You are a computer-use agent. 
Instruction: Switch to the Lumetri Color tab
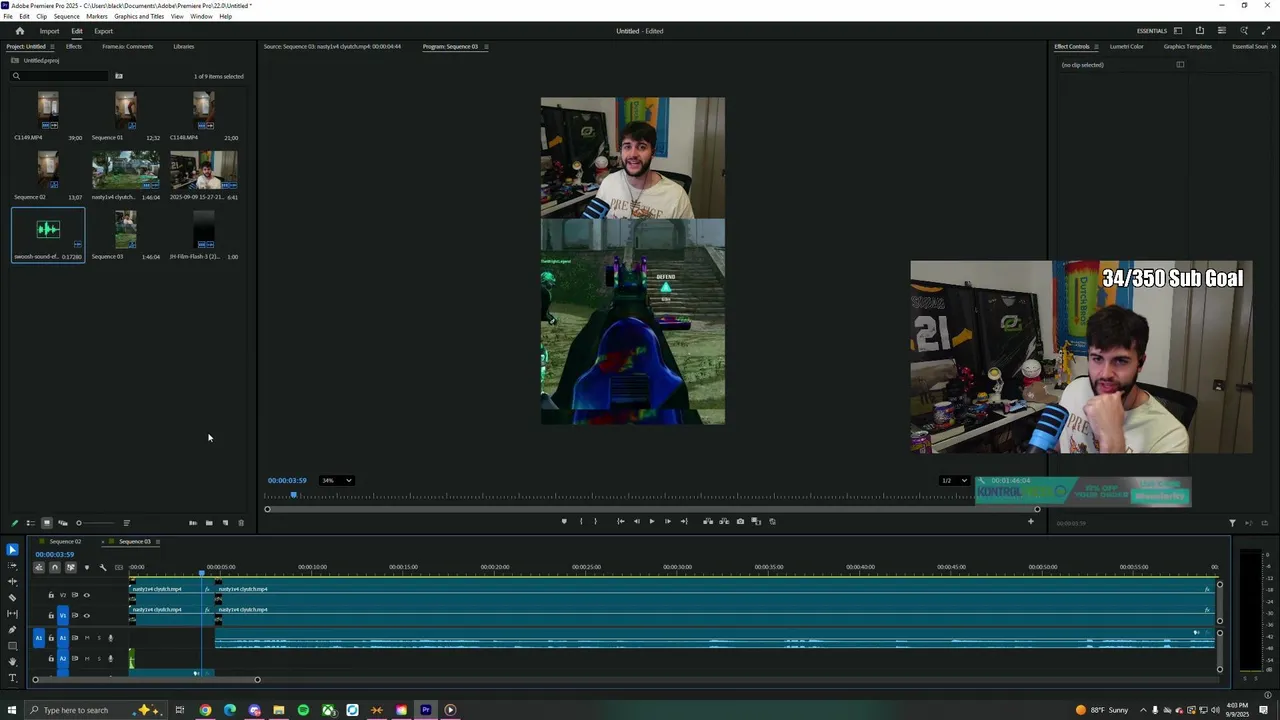pyautogui.click(x=1127, y=47)
